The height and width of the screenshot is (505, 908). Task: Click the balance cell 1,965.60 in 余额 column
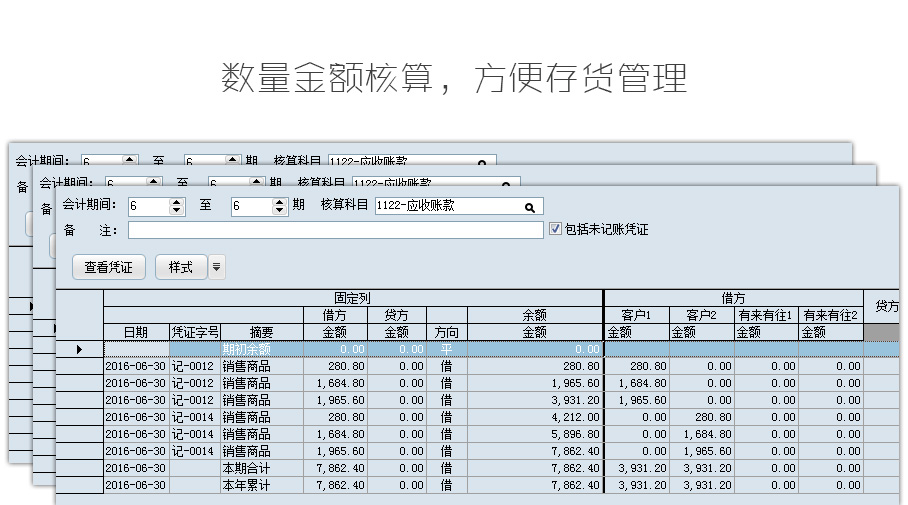point(534,383)
